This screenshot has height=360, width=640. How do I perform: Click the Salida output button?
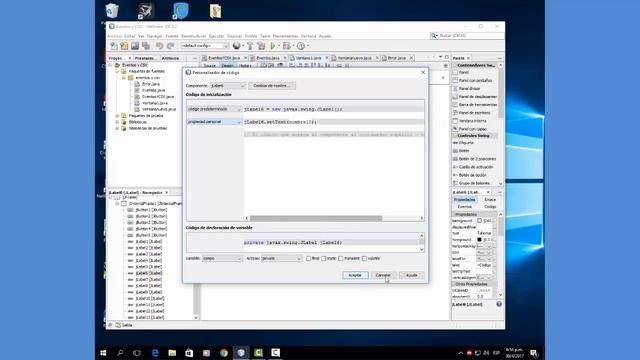124,325
